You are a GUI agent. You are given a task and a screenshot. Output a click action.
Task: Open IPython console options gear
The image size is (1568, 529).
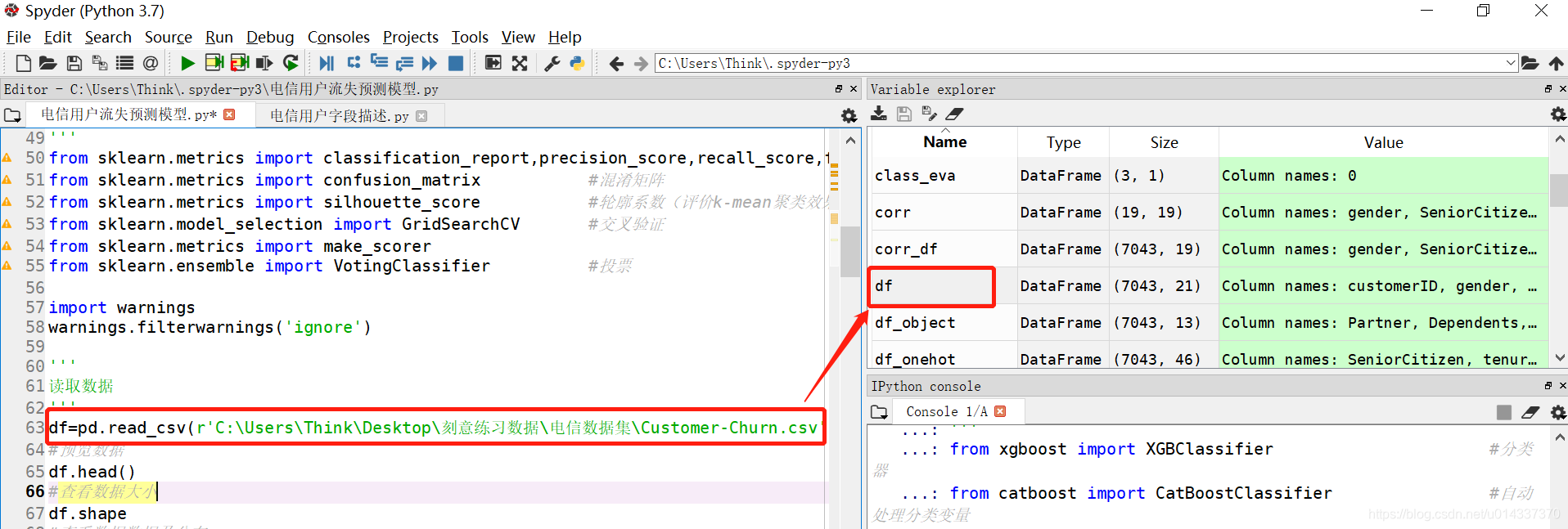click(1558, 413)
